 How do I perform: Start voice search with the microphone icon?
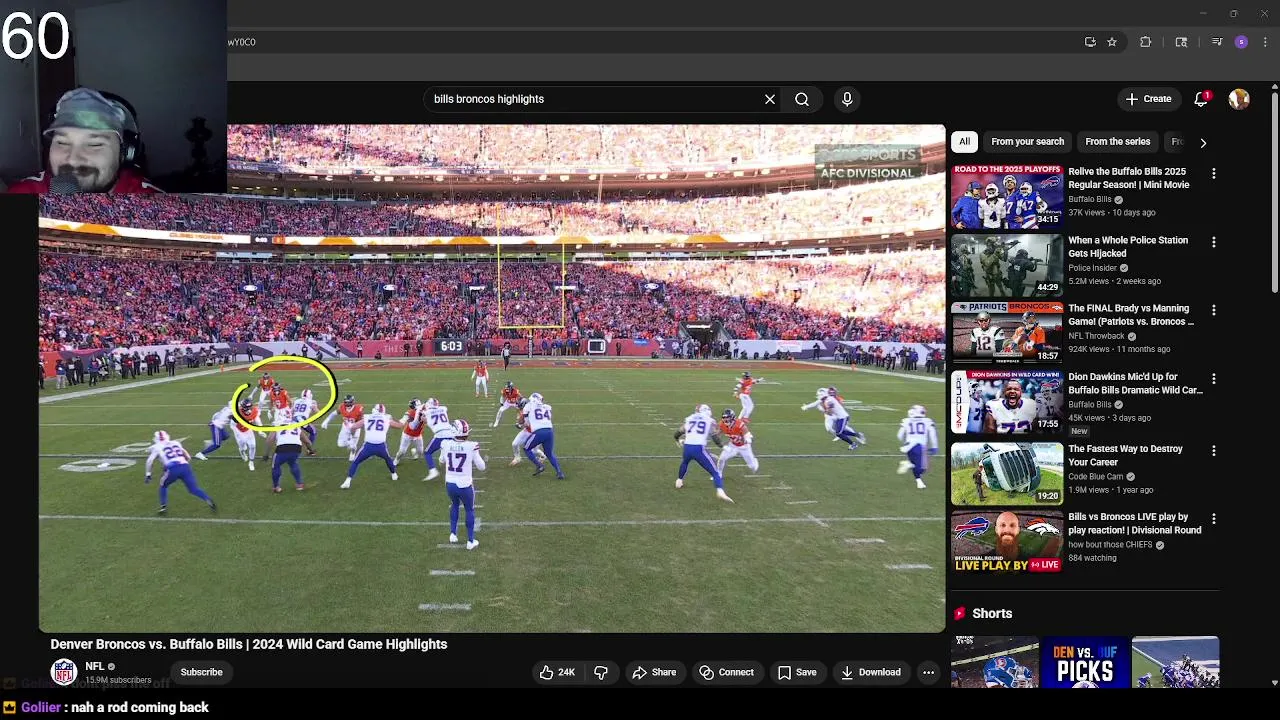pos(847,99)
